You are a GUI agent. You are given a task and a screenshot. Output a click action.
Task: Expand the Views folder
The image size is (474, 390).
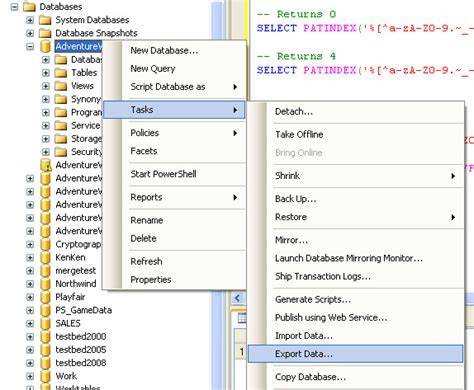(x=46, y=86)
